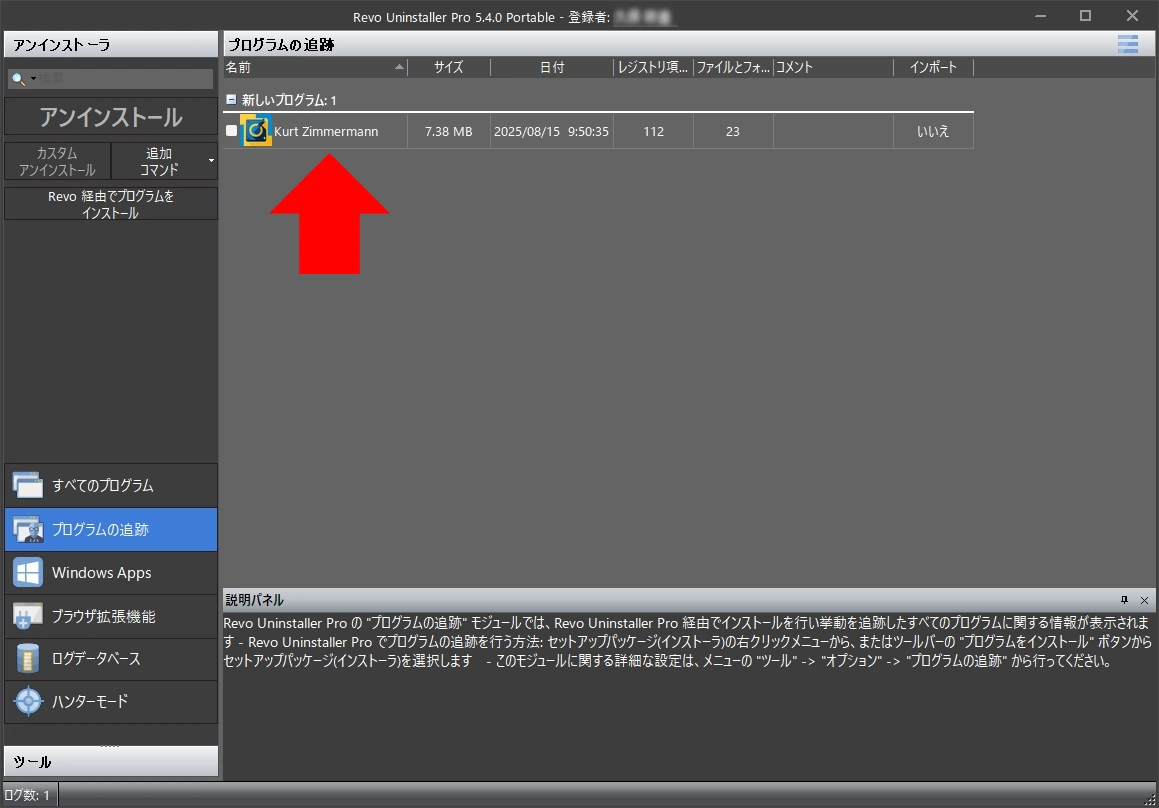
Task: Minimize the Revo Uninstaller window
Action: [1040, 16]
